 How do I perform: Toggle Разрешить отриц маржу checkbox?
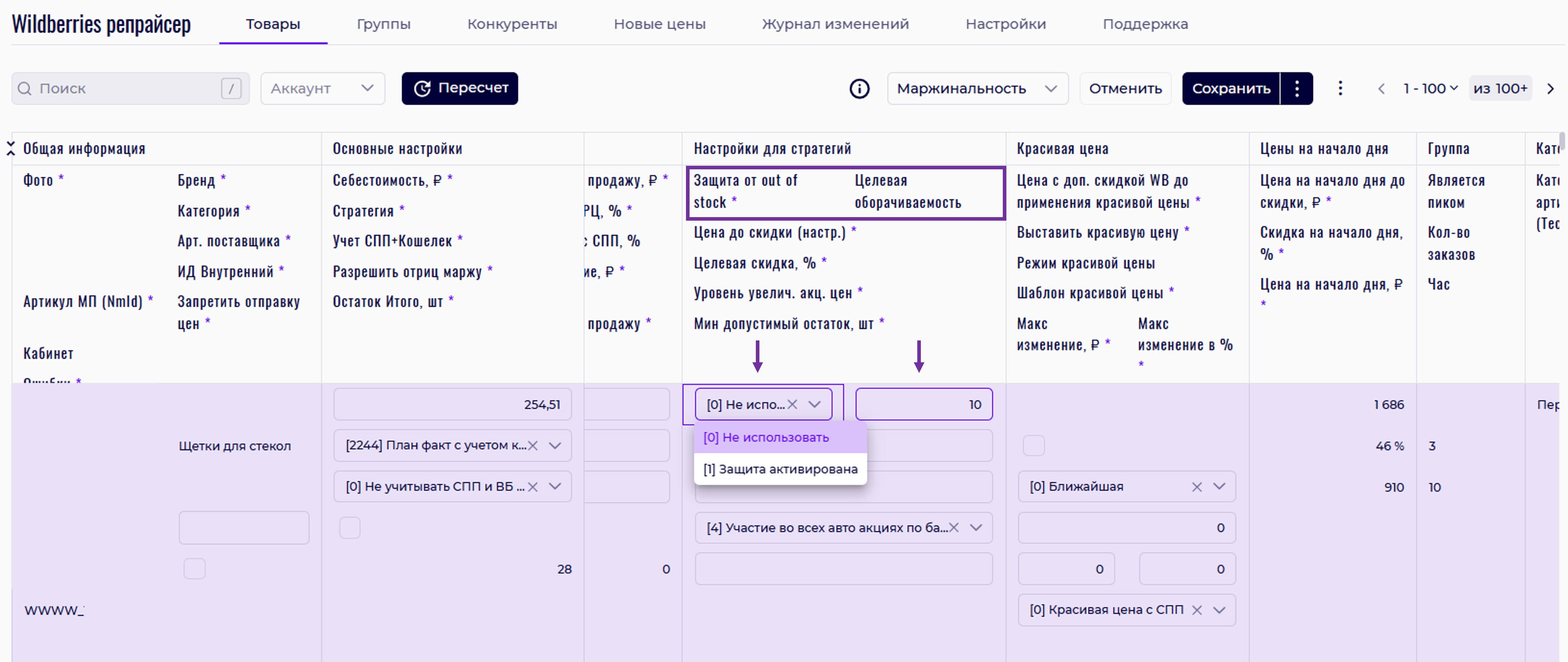click(x=349, y=527)
